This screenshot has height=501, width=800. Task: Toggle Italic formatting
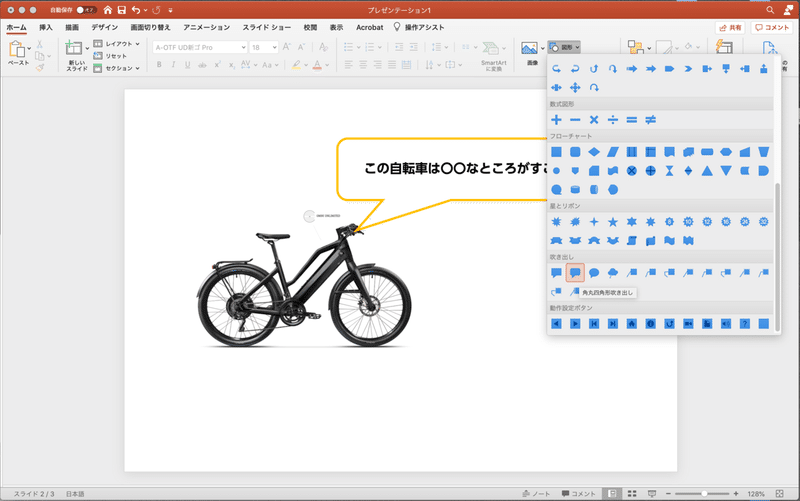pyautogui.click(x=173, y=65)
